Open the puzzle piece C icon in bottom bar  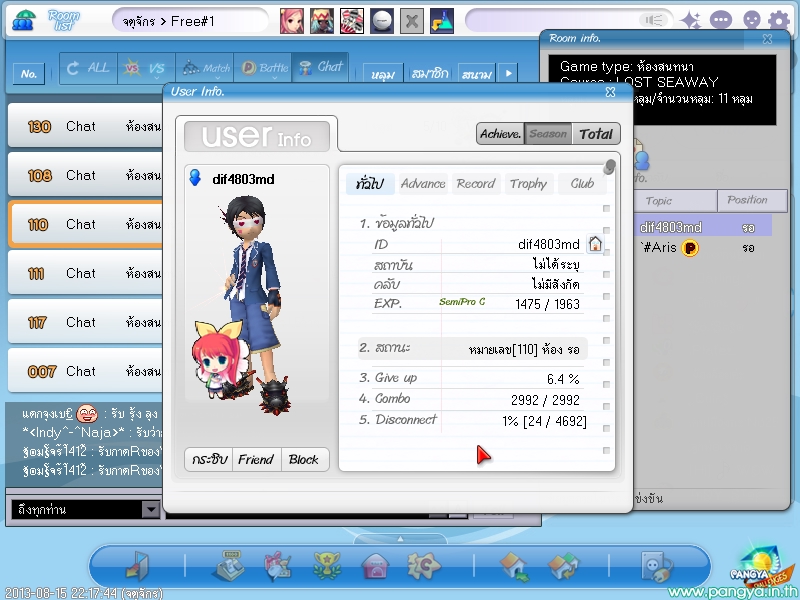point(423,566)
